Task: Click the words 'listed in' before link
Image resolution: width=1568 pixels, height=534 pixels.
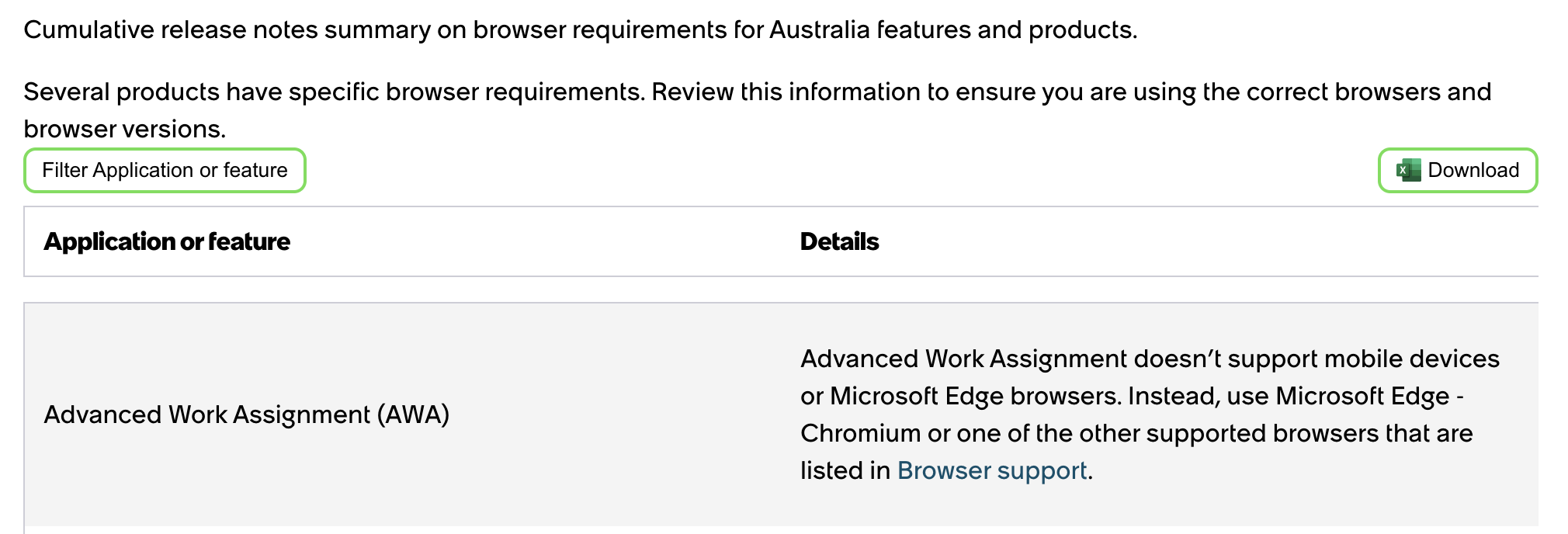Action: click(x=845, y=470)
